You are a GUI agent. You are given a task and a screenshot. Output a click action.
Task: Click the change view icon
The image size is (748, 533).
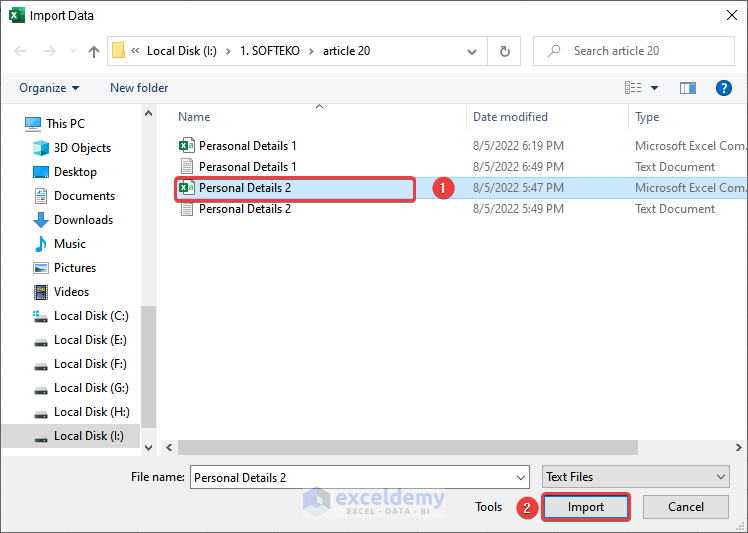point(633,88)
